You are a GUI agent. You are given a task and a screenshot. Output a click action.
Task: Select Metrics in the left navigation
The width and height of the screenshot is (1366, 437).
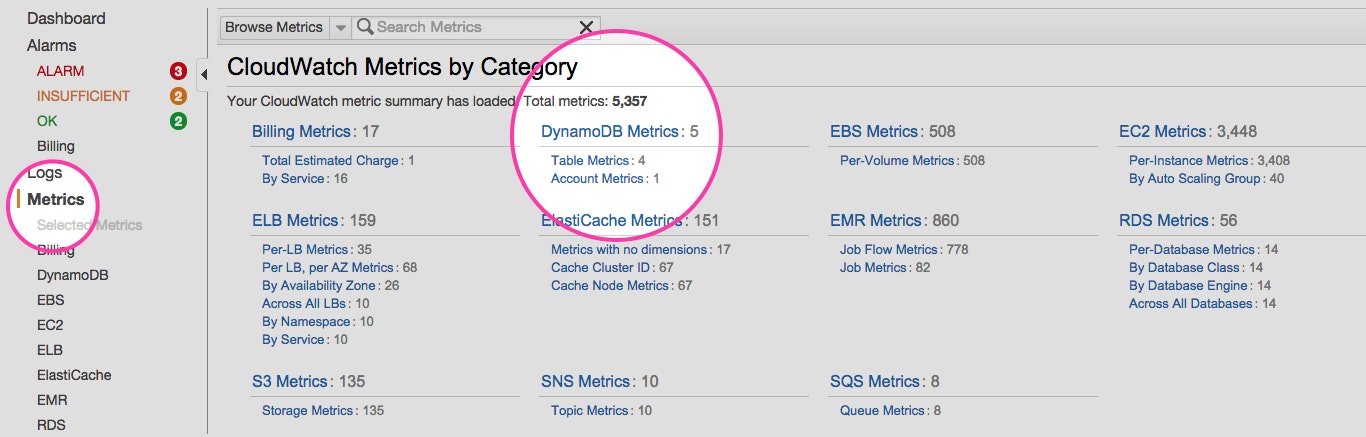coord(56,199)
